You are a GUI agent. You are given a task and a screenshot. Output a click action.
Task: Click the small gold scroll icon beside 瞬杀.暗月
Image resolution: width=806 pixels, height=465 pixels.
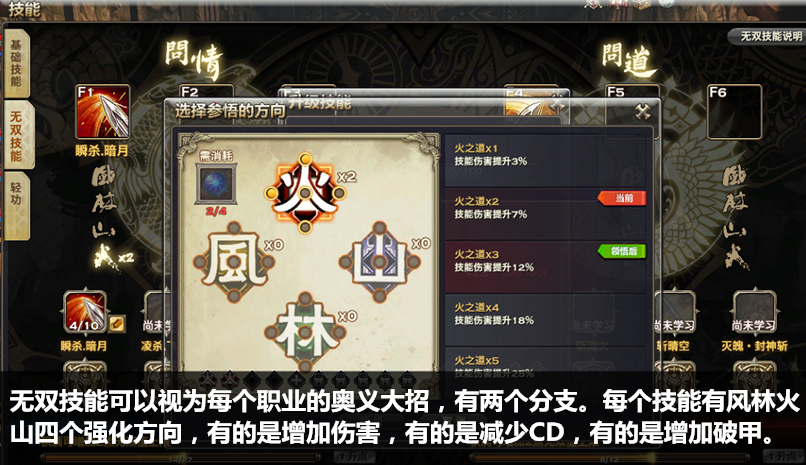[117, 324]
